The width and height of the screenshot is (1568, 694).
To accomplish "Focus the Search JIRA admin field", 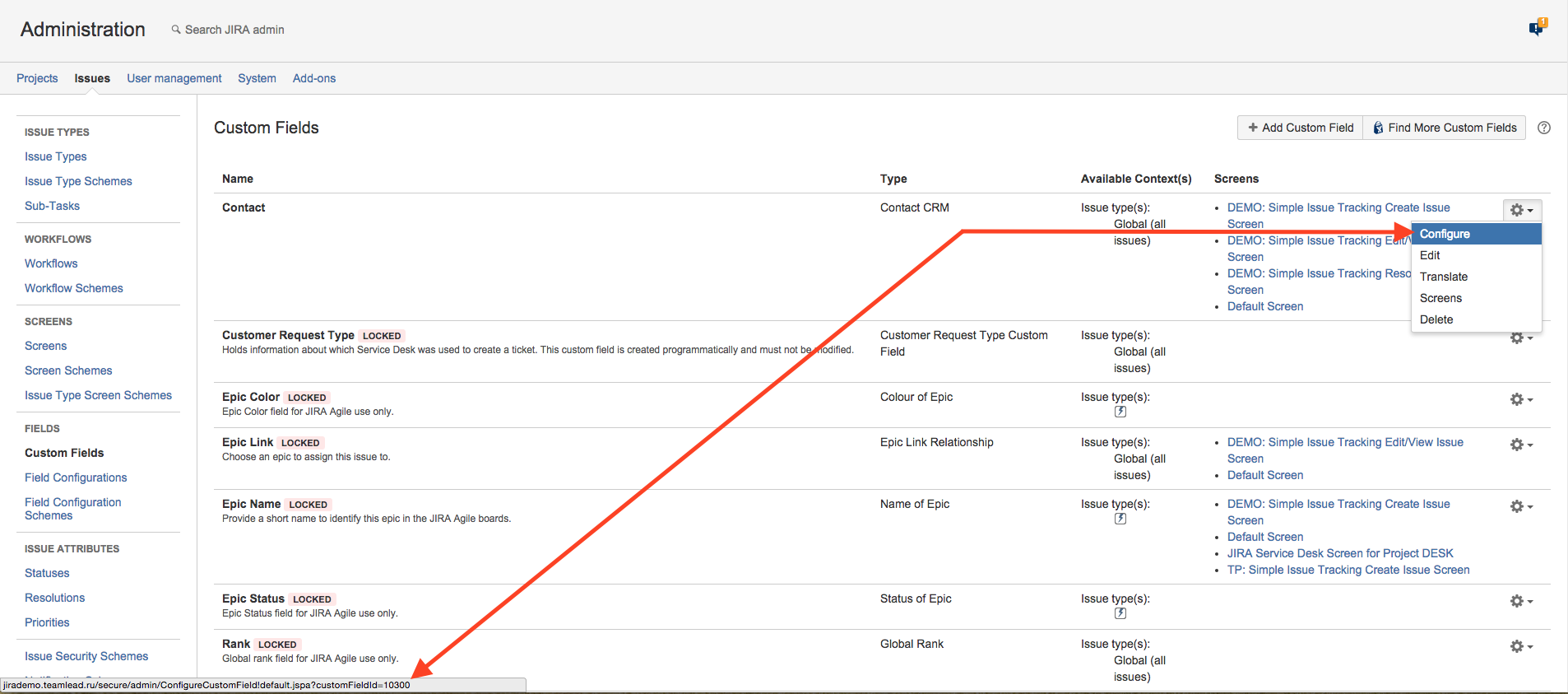I will [x=234, y=30].
